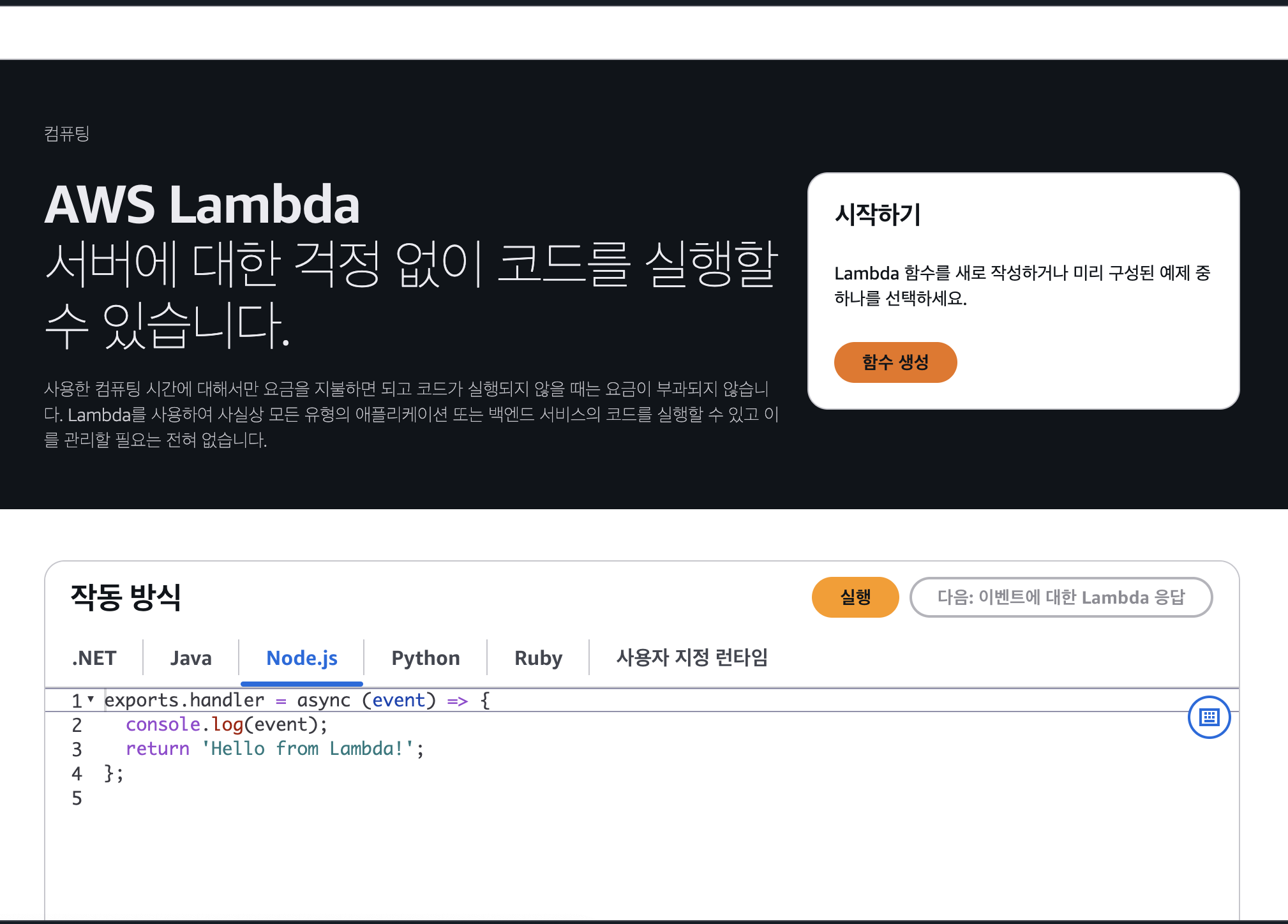Click the AWS Lambda heading

202,205
